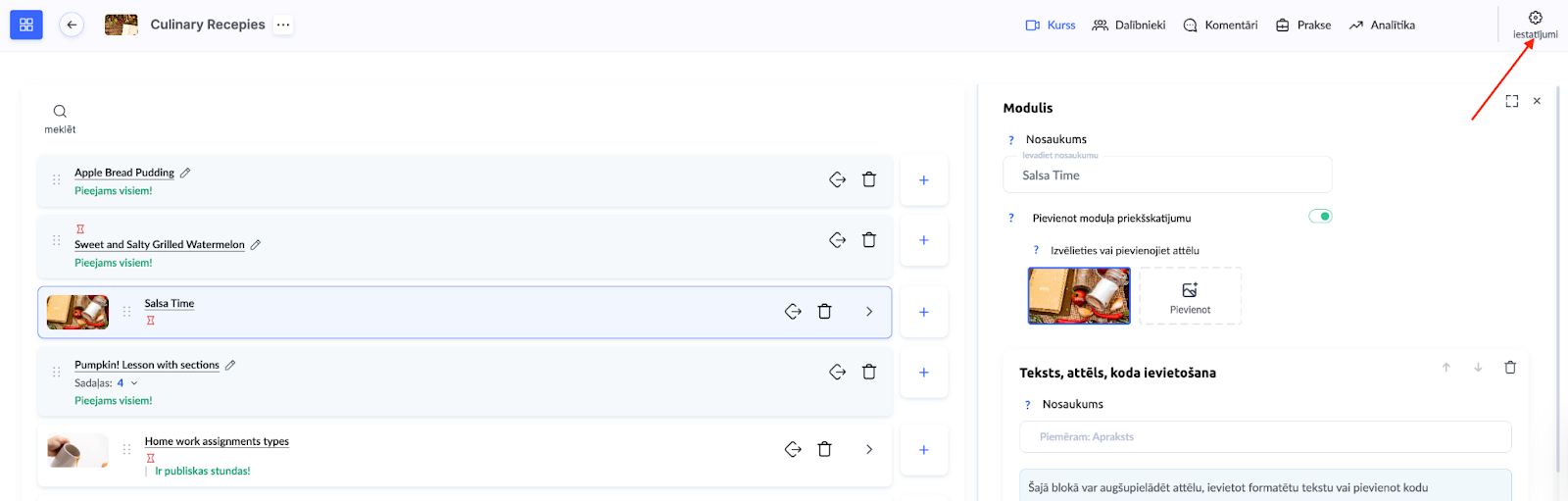
Task: Expand the Salsa Time row chevron
Action: point(868,312)
